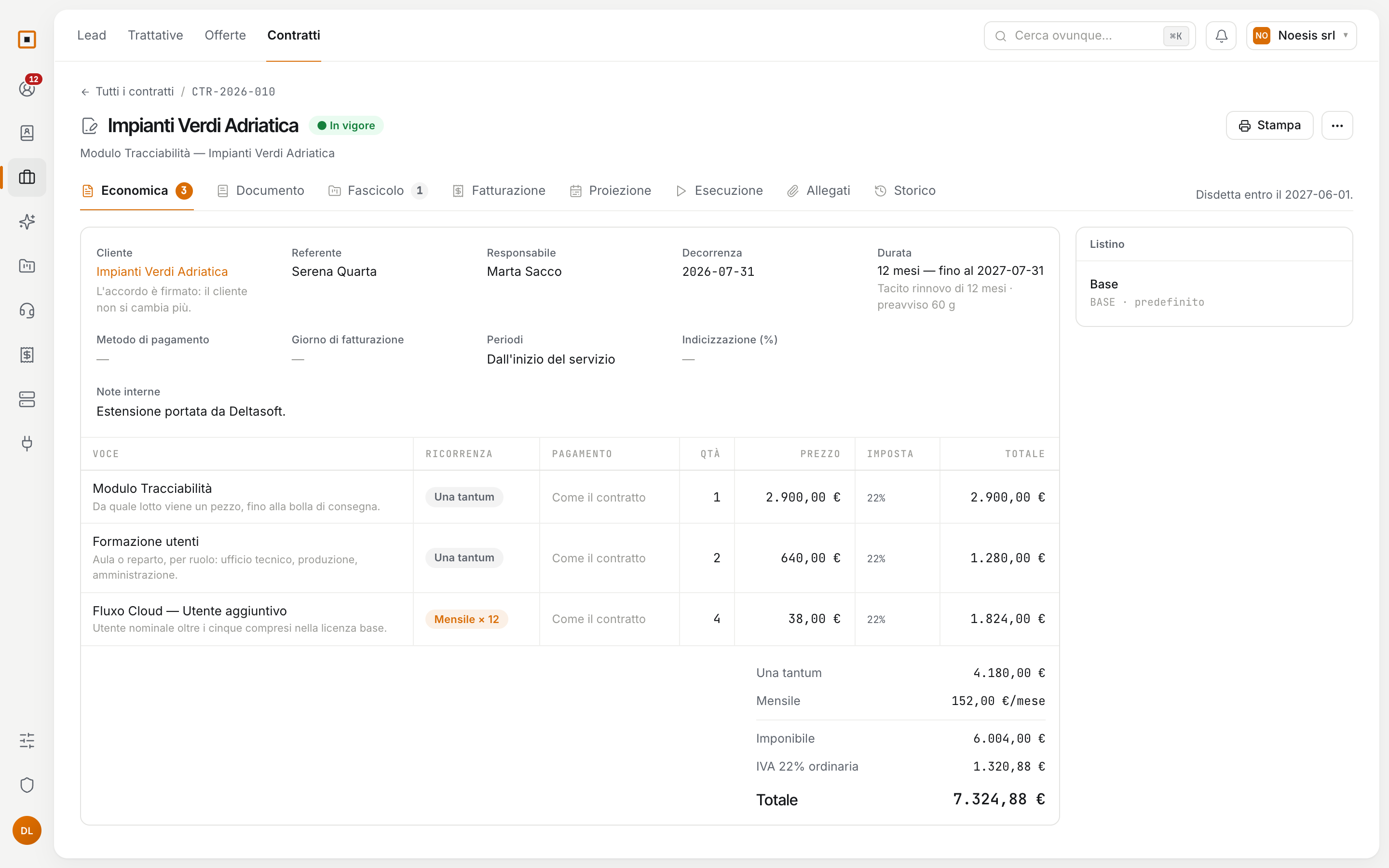
Task: Go back to Tutti i contratti
Action: point(127,92)
